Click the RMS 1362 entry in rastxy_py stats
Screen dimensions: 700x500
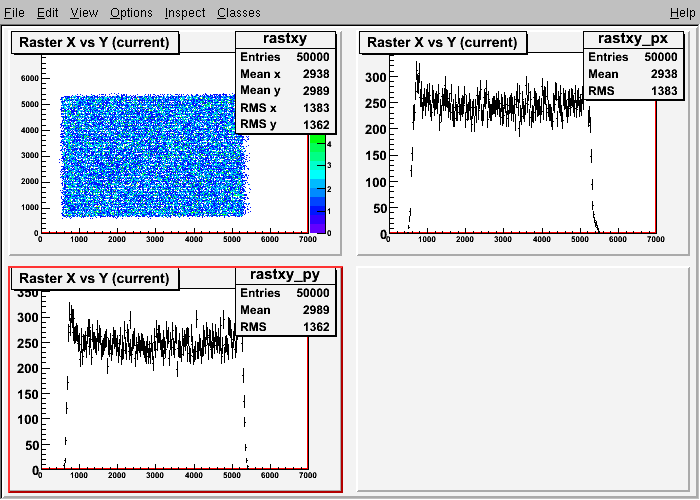click(x=285, y=327)
